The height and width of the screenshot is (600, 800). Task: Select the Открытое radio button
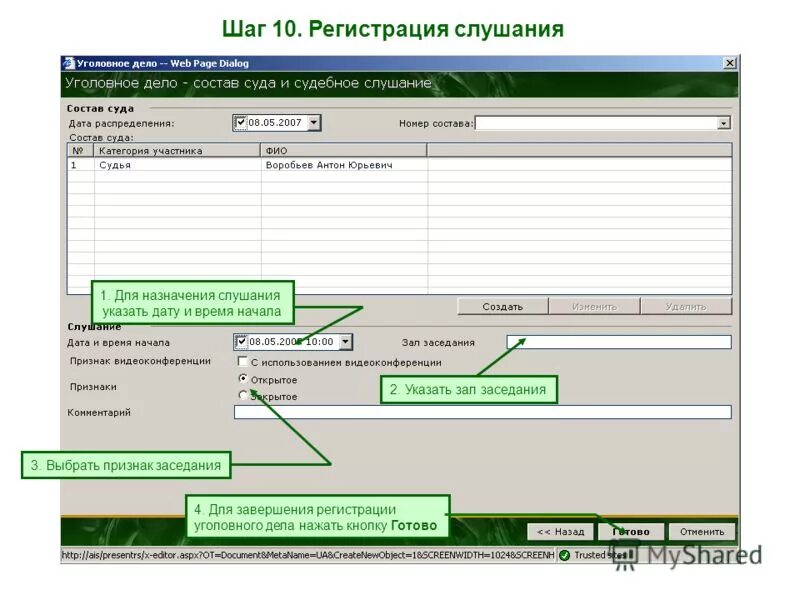[x=241, y=379]
